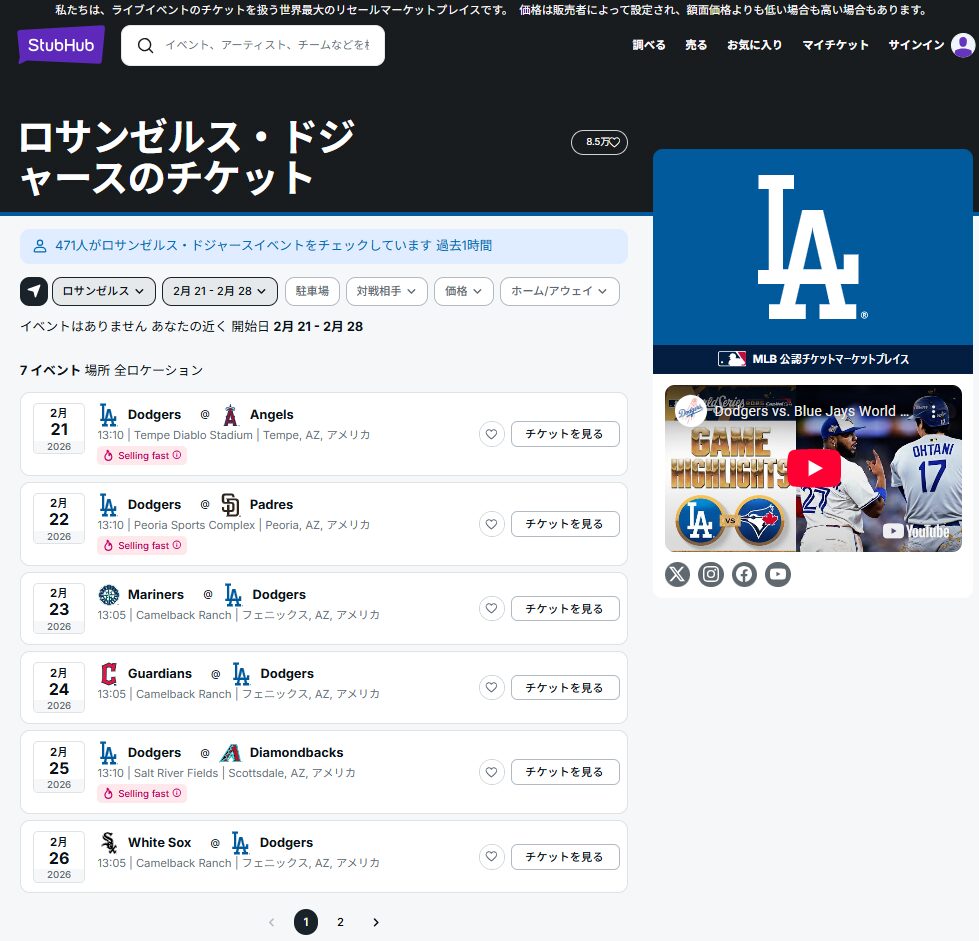Image resolution: width=979 pixels, height=941 pixels.
Task: Play the Dodgers vs. Blue Jays video
Action: 813,468
